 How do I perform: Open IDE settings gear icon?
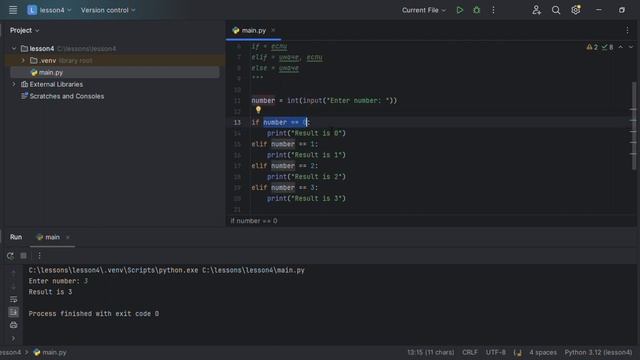pos(576,10)
